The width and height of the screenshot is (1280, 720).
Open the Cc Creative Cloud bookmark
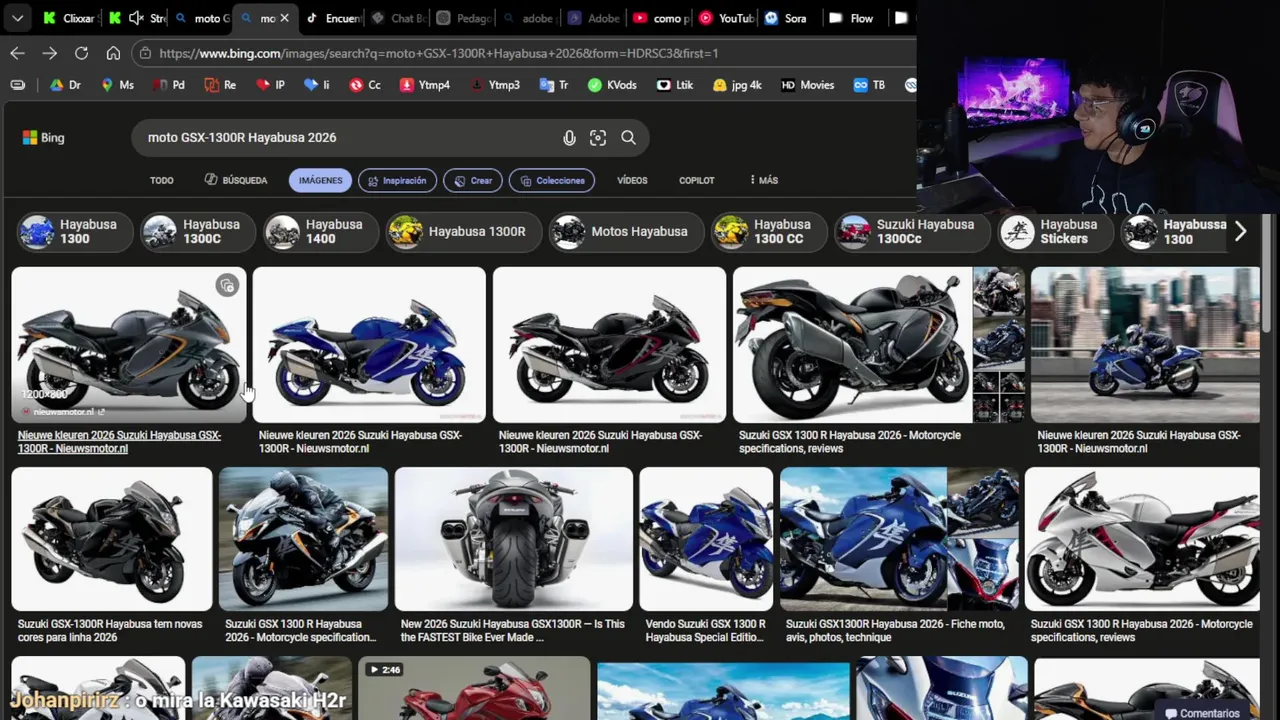coord(365,85)
